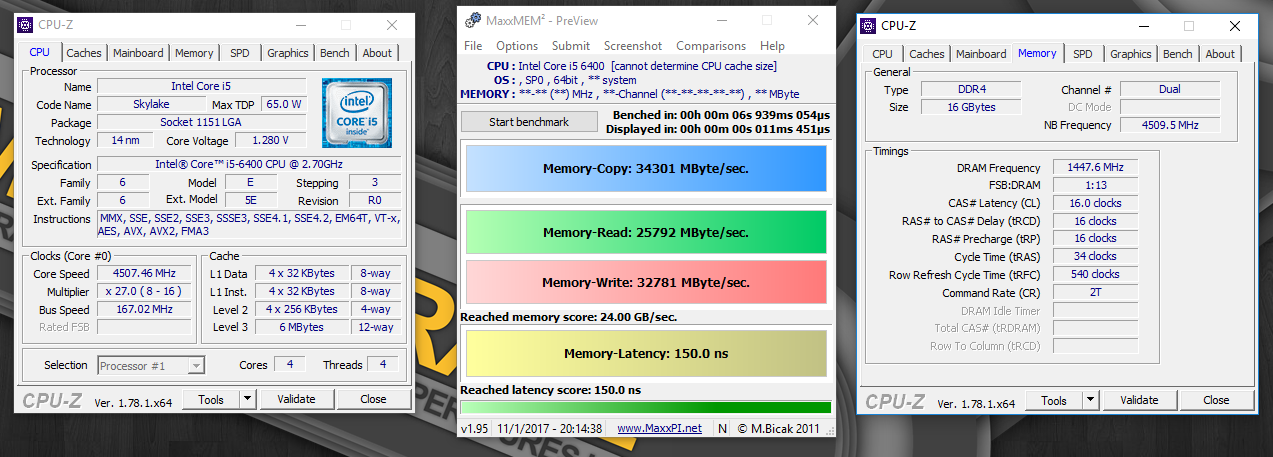Click the Instructions list text box
This screenshot has height=457, width=1273.
click(249, 225)
